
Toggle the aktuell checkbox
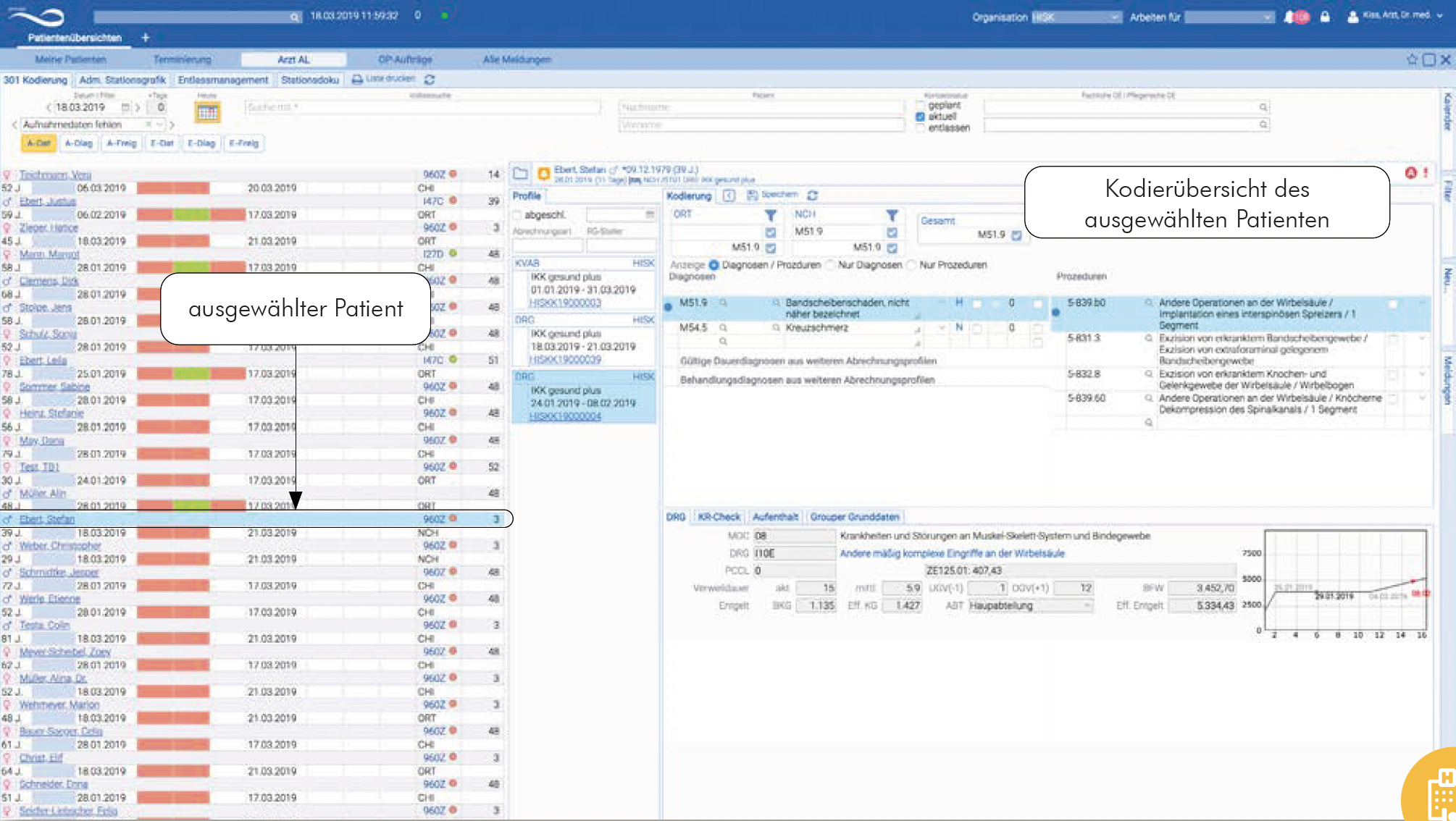pos(920,117)
